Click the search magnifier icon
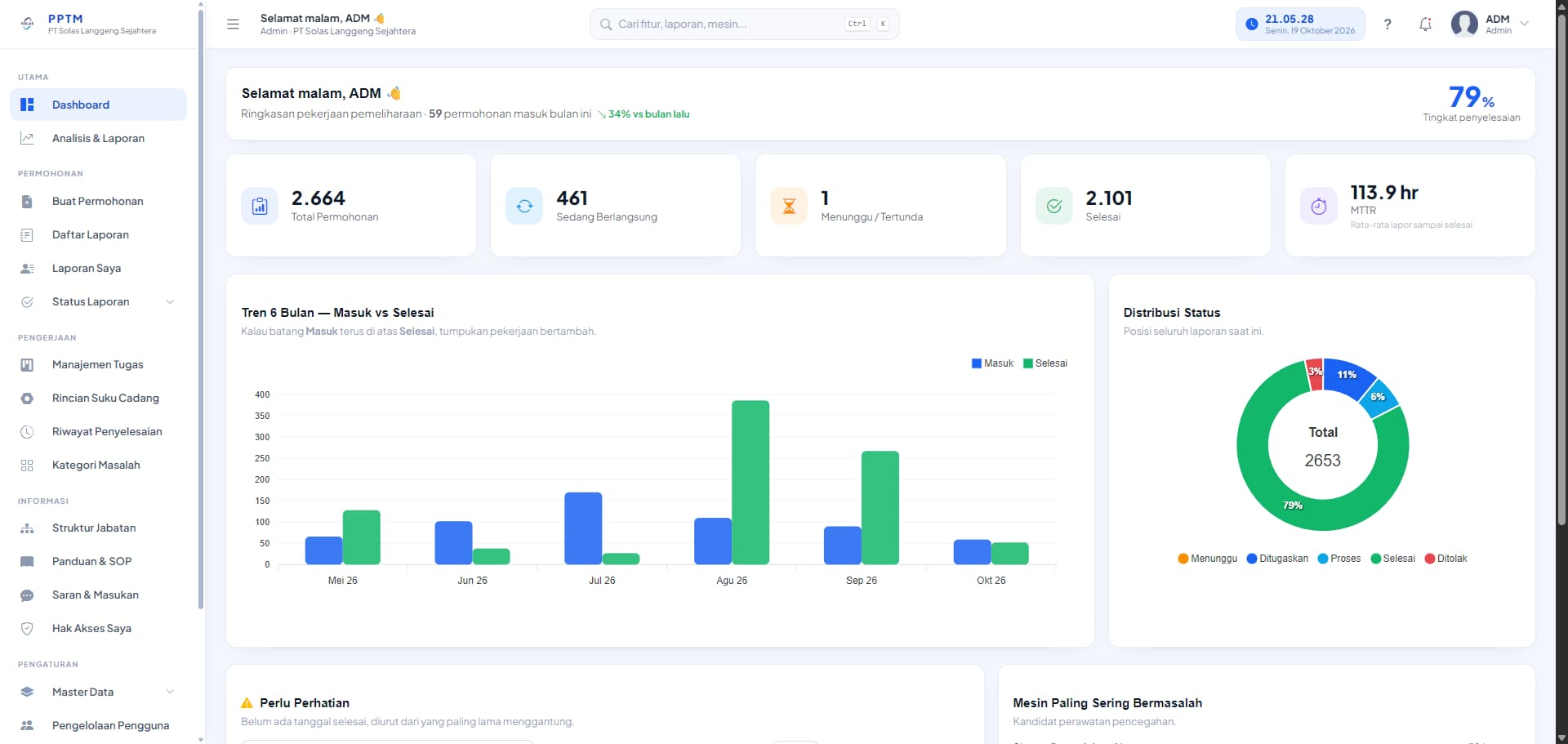Screen dimensions: 1568x744 click(606, 25)
